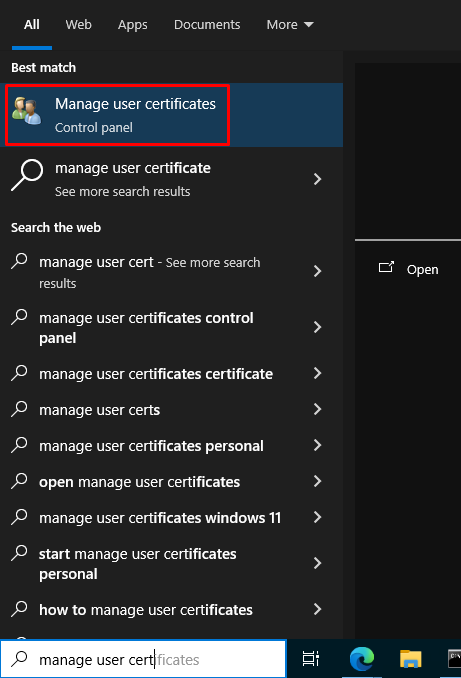
Task: Focus the taskbar search box
Action: click(143, 659)
